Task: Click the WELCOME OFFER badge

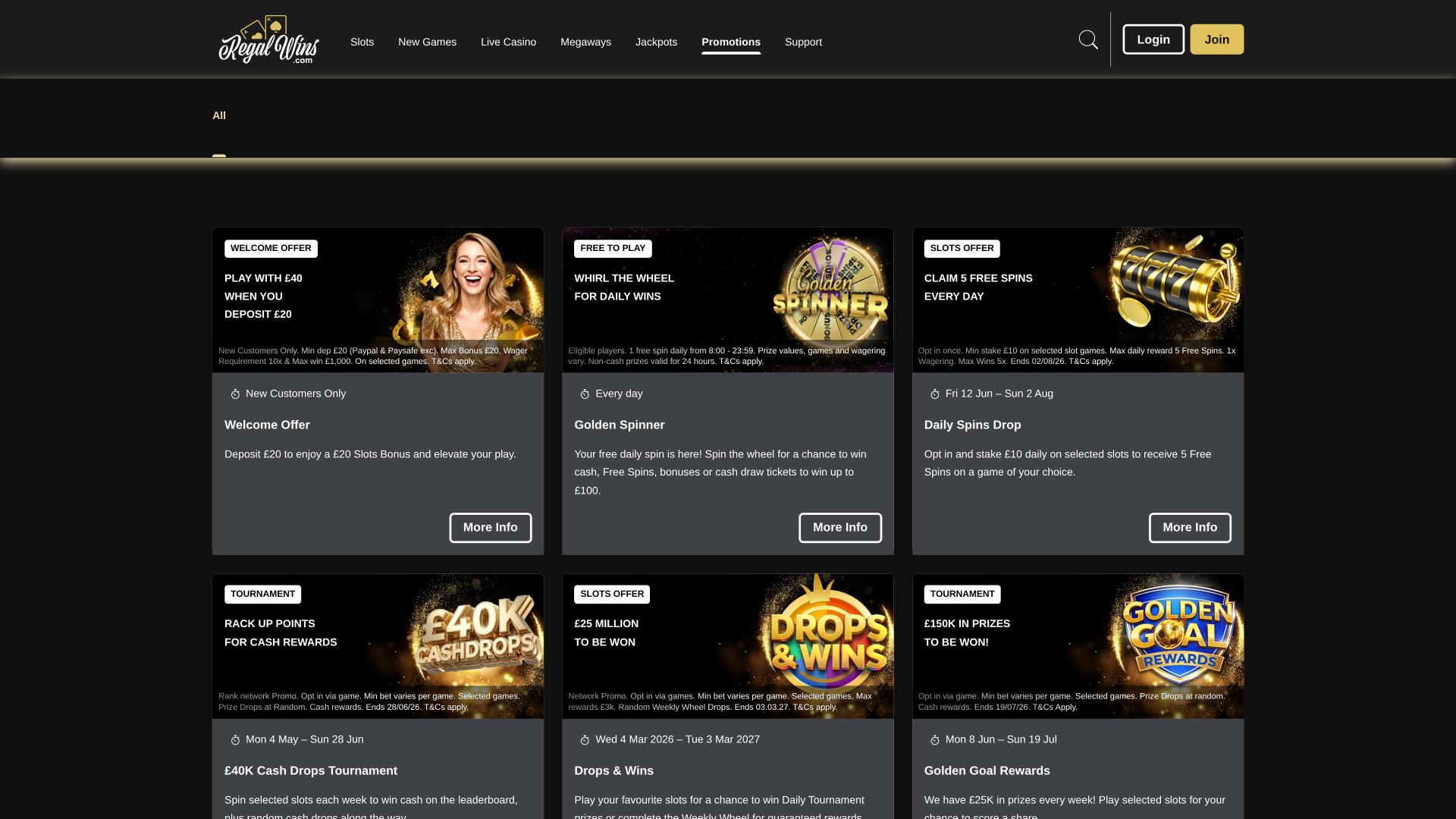Action: pyautogui.click(x=271, y=249)
